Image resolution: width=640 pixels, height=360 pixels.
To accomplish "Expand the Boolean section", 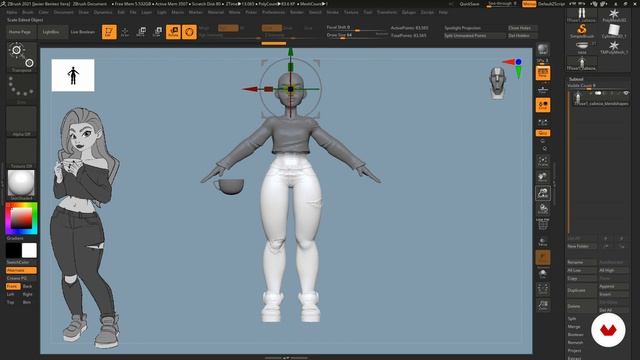I will (x=576, y=335).
